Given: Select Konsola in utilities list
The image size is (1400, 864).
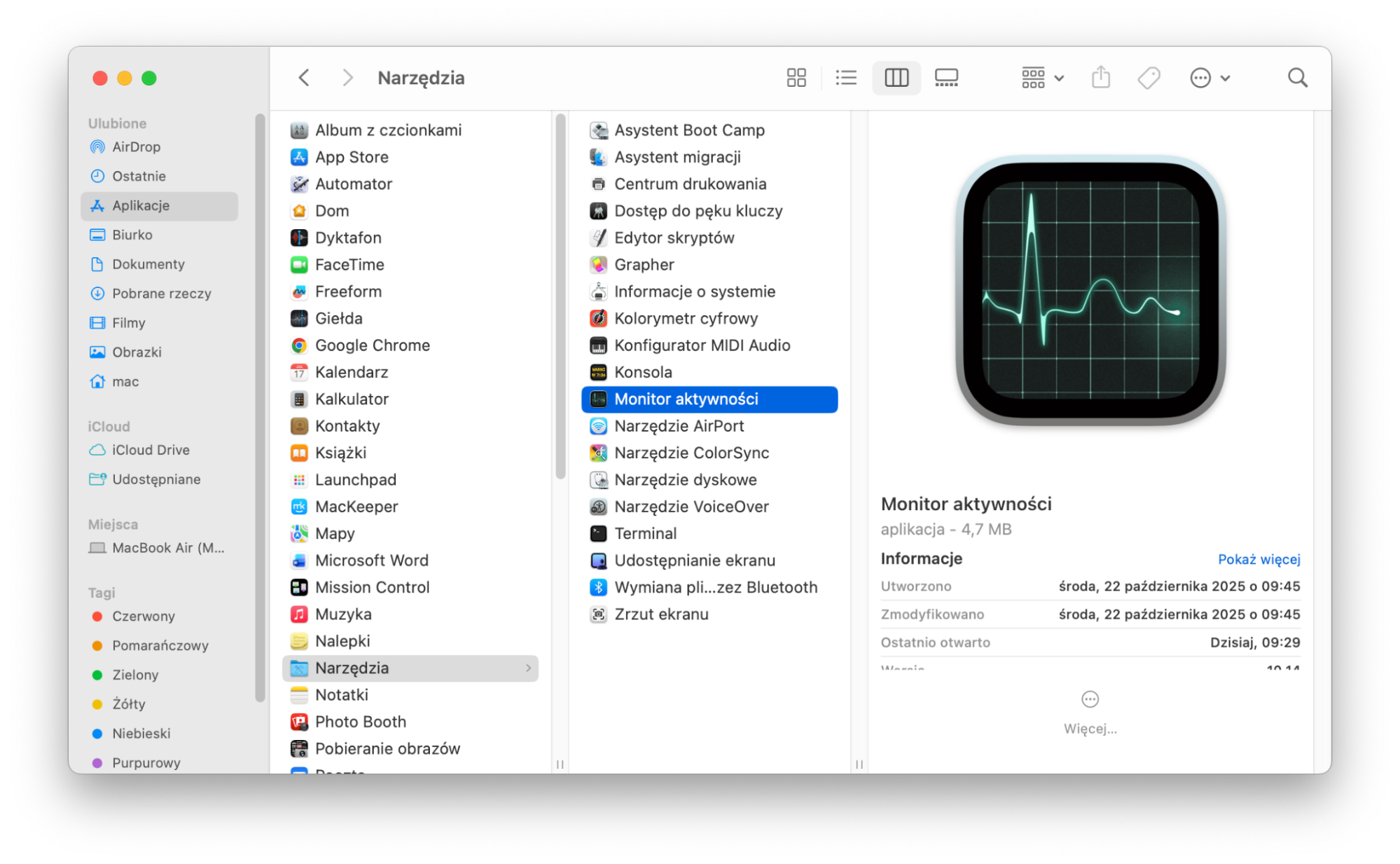Looking at the screenshot, I should (709, 372).
